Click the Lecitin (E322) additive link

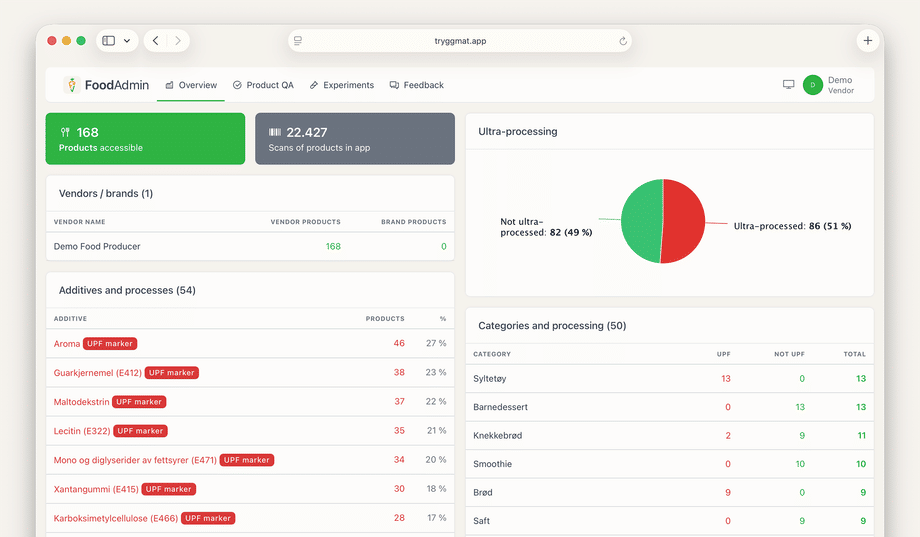click(x=82, y=431)
